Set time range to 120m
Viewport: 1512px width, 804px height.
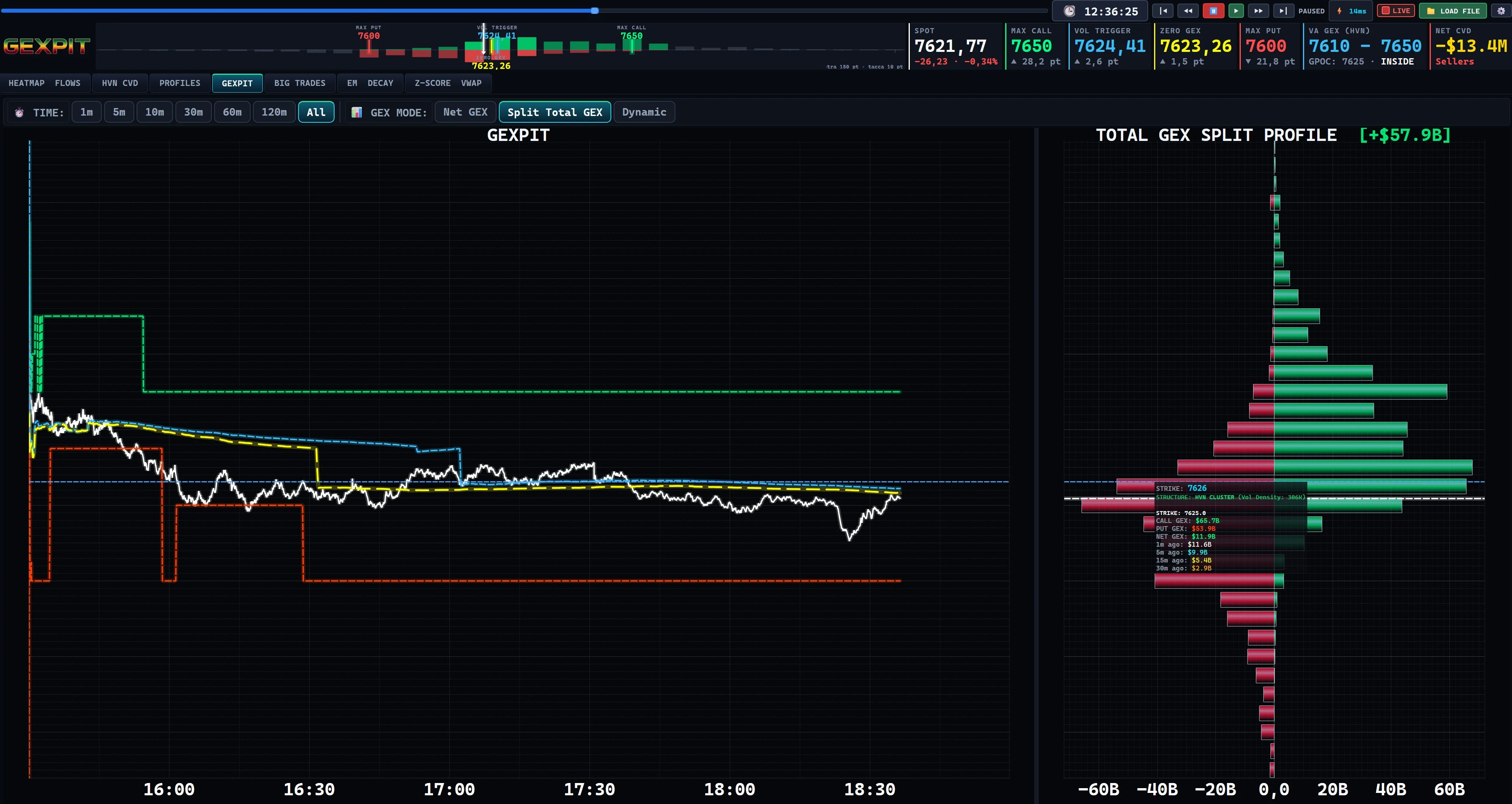tap(274, 112)
